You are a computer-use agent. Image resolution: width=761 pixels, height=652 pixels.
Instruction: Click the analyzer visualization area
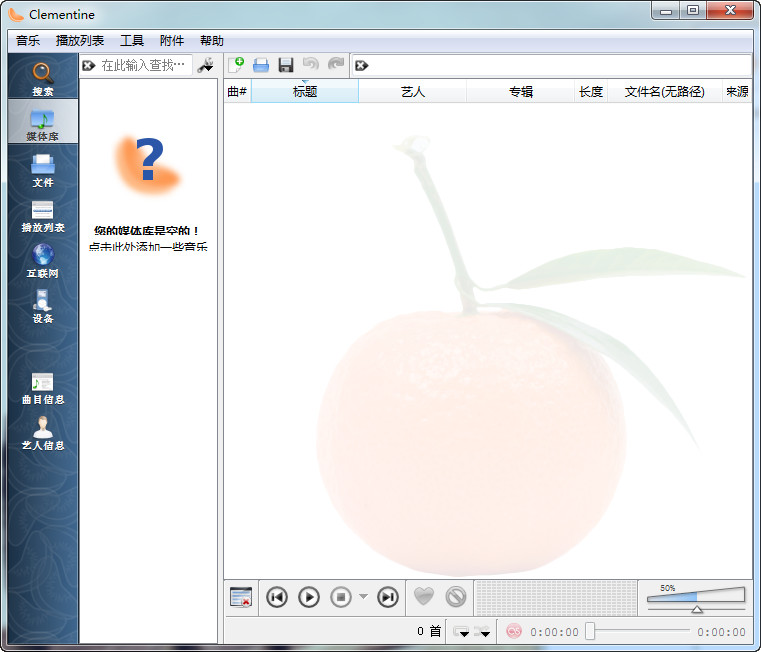(x=556, y=598)
